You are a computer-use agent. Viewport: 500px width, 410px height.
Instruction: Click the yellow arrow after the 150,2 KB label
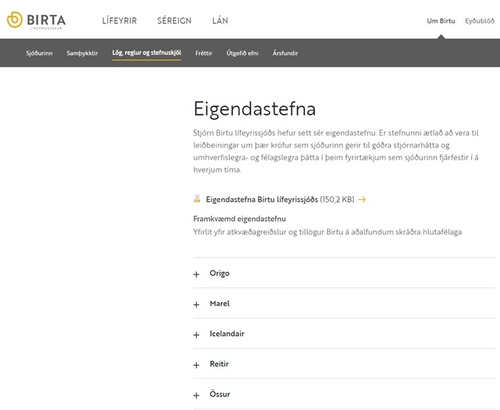click(362, 199)
